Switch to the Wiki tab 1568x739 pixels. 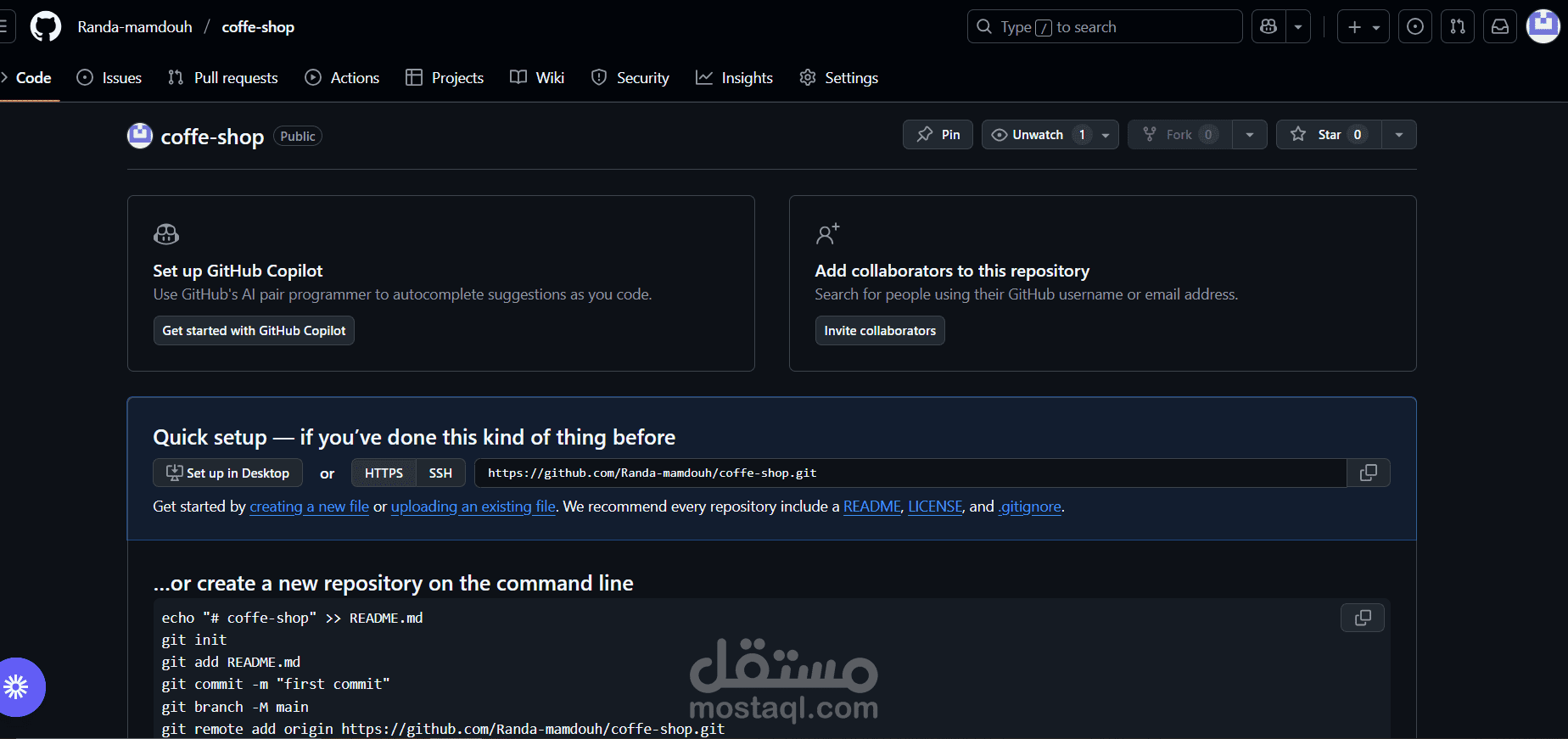(537, 78)
